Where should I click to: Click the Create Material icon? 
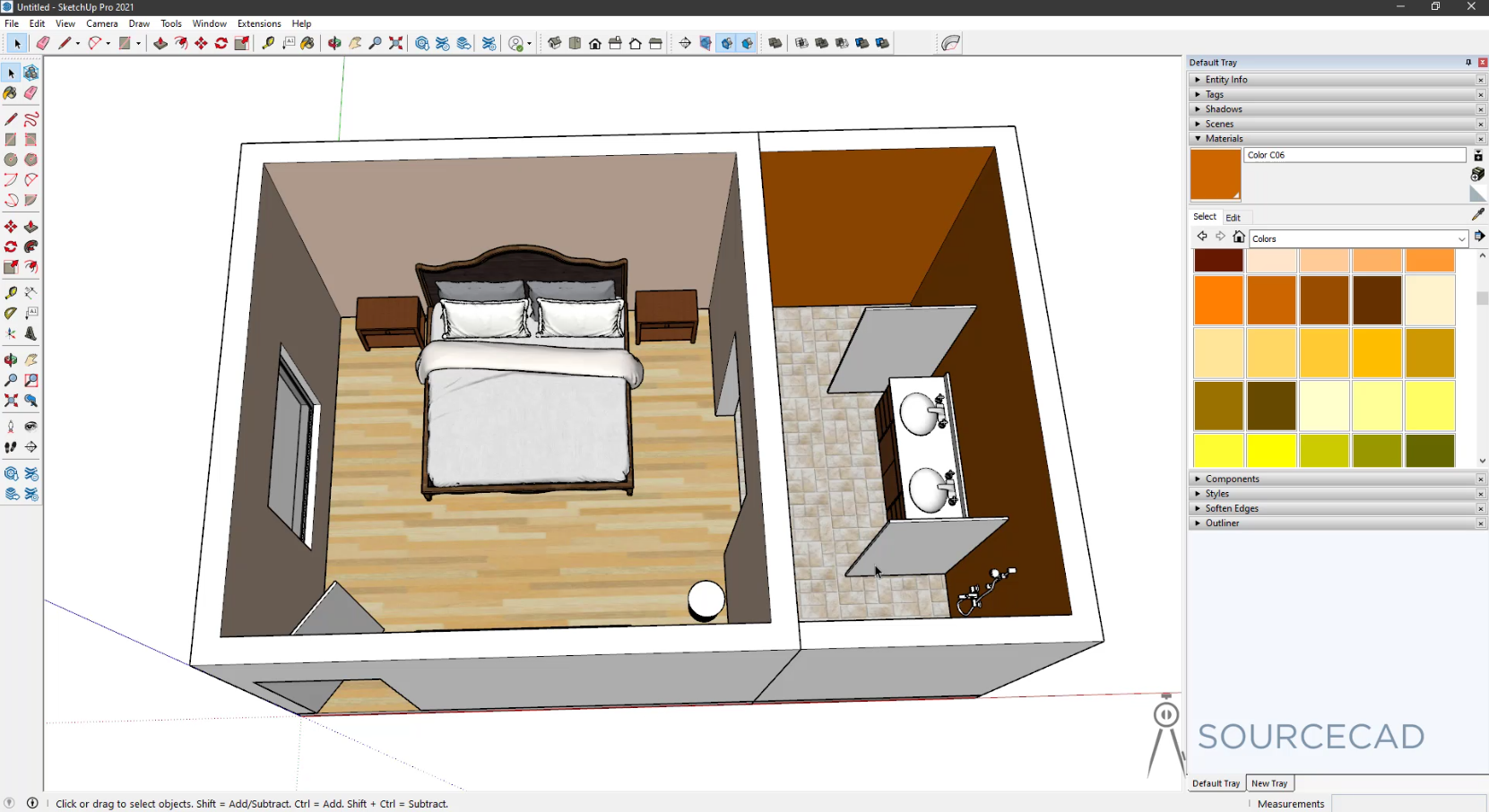[1477, 174]
